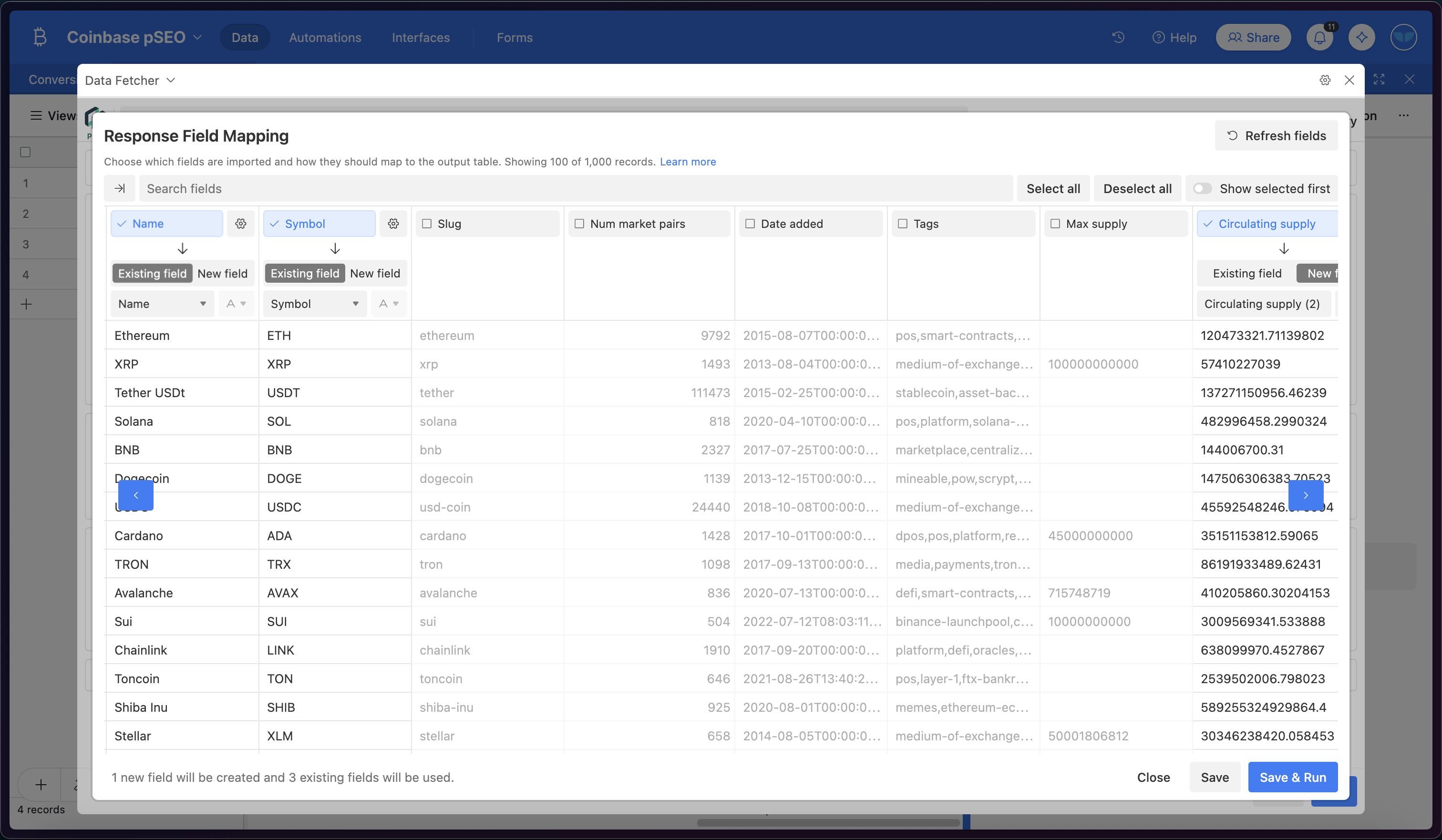Enable the Max supply field checkbox
This screenshot has width=1442, height=840.
(x=1055, y=224)
